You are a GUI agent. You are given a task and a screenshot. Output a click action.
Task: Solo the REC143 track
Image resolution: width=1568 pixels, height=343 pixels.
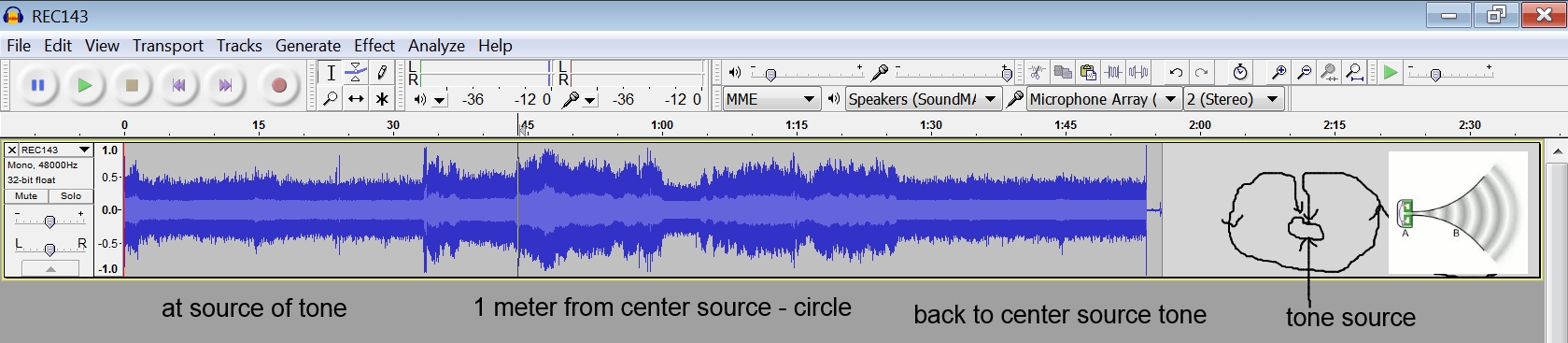tap(71, 196)
